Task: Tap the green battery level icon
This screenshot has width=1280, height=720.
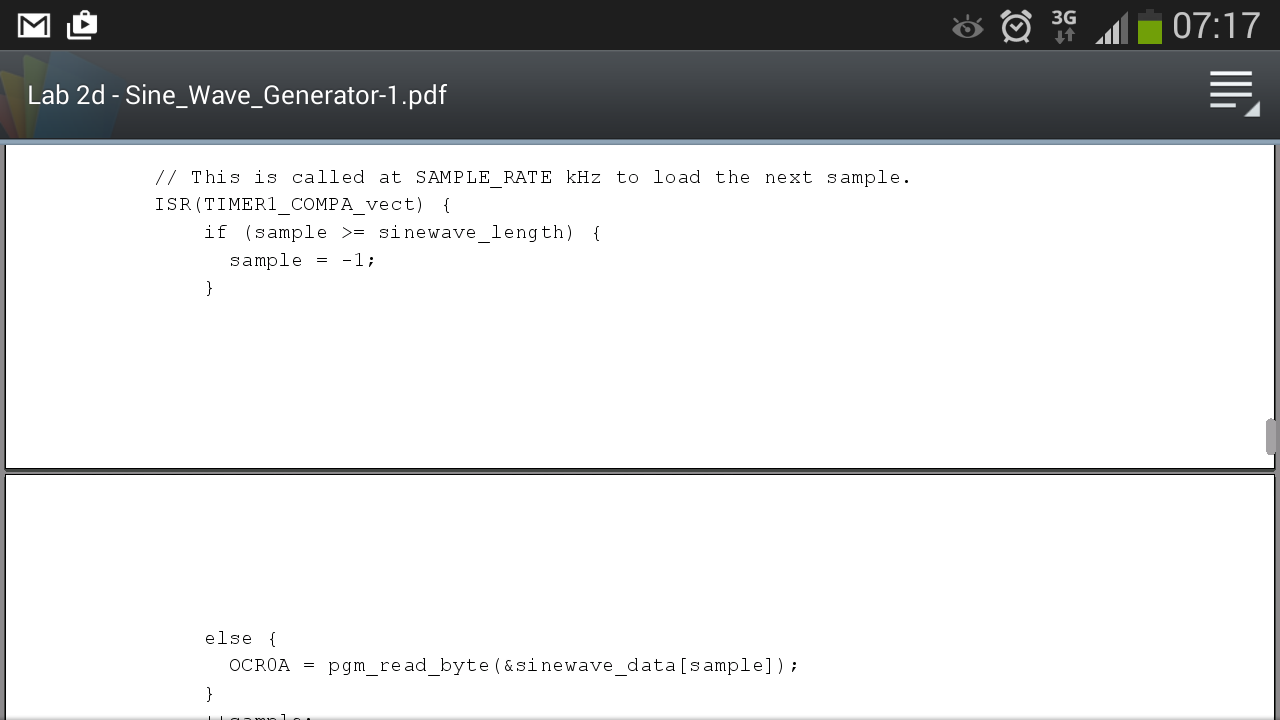Action: 1150,27
